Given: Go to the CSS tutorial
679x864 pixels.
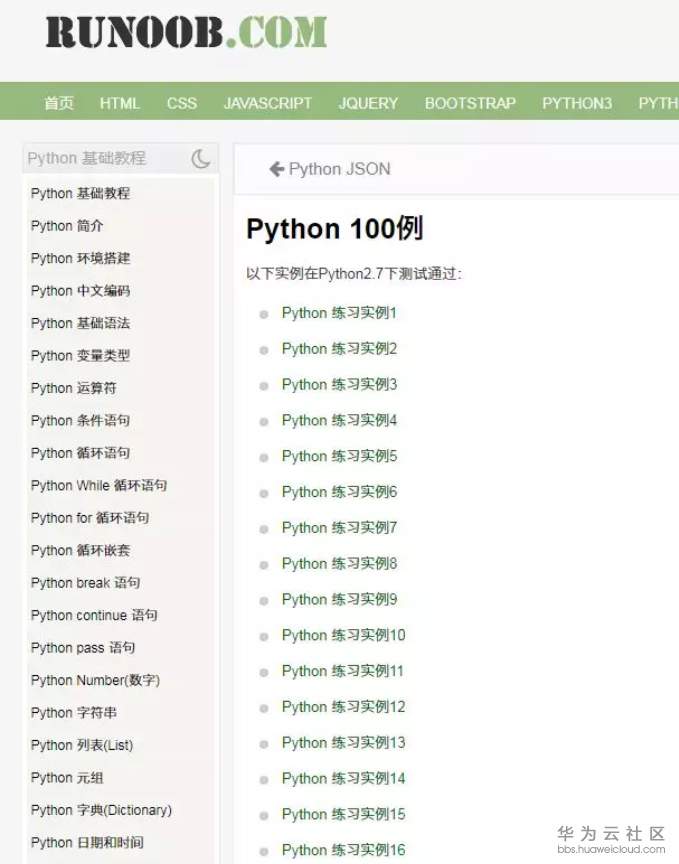Looking at the screenshot, I should [x=182, y=102].
